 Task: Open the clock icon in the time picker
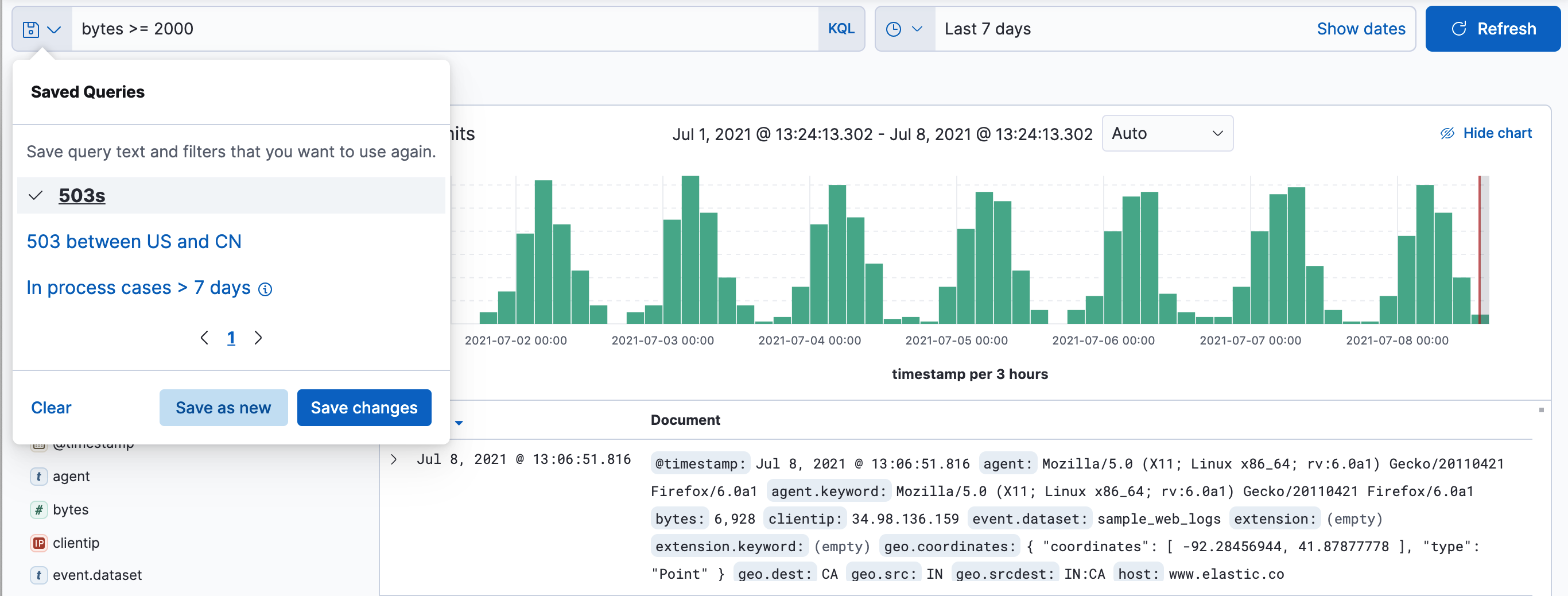894,28
